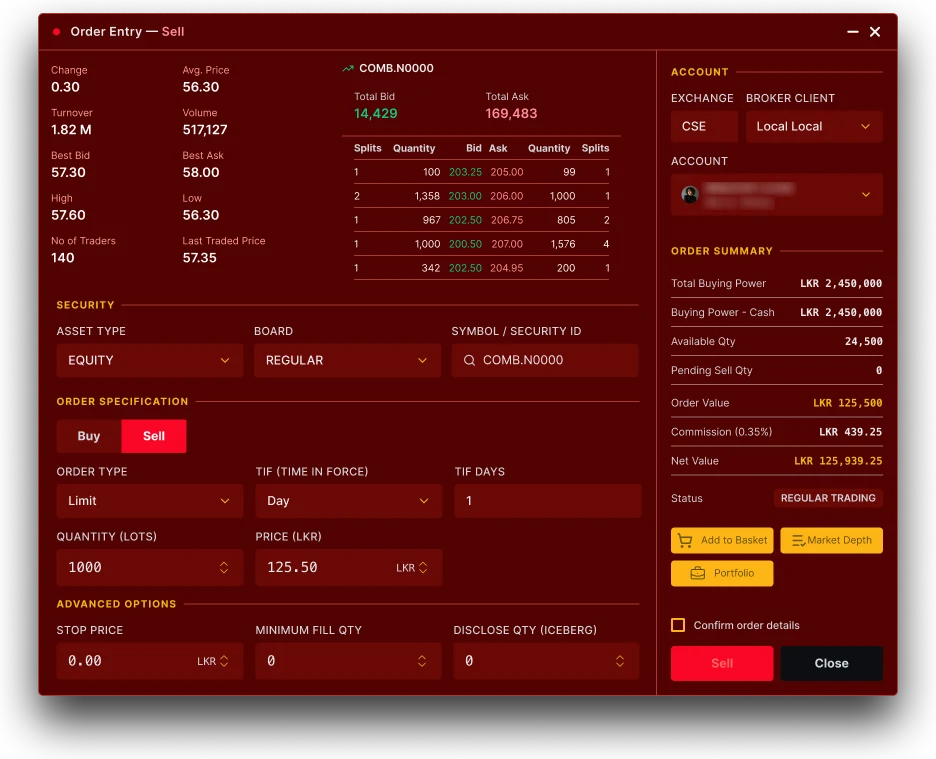The width and height of the screenshot is (936, 759).
Task: Click the High value 57.60
Action: pos(68,215)
